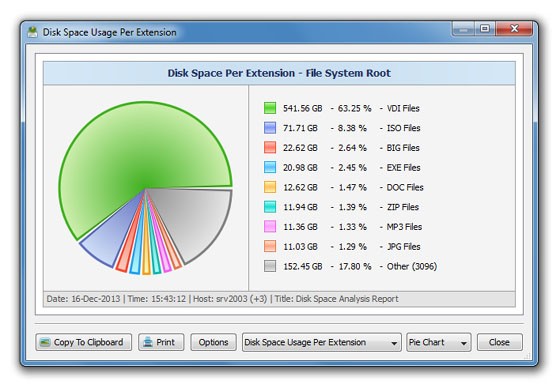Click the 8.38 % percentage

352,128
